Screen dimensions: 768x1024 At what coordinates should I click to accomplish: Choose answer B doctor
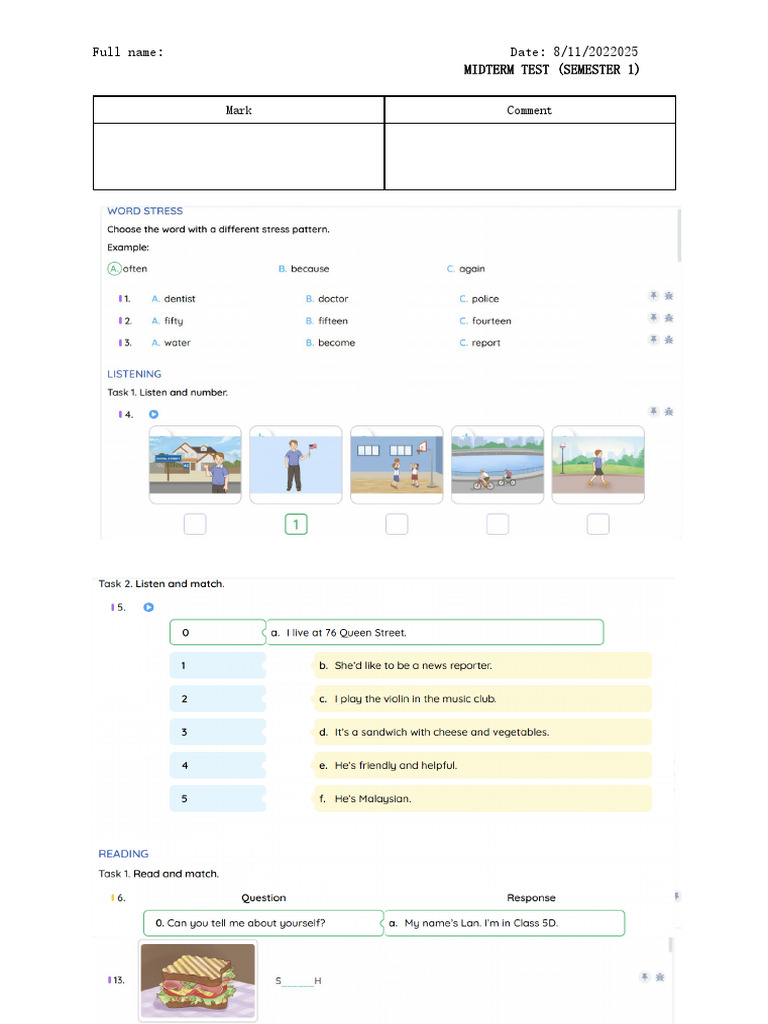tap(327, 299)
